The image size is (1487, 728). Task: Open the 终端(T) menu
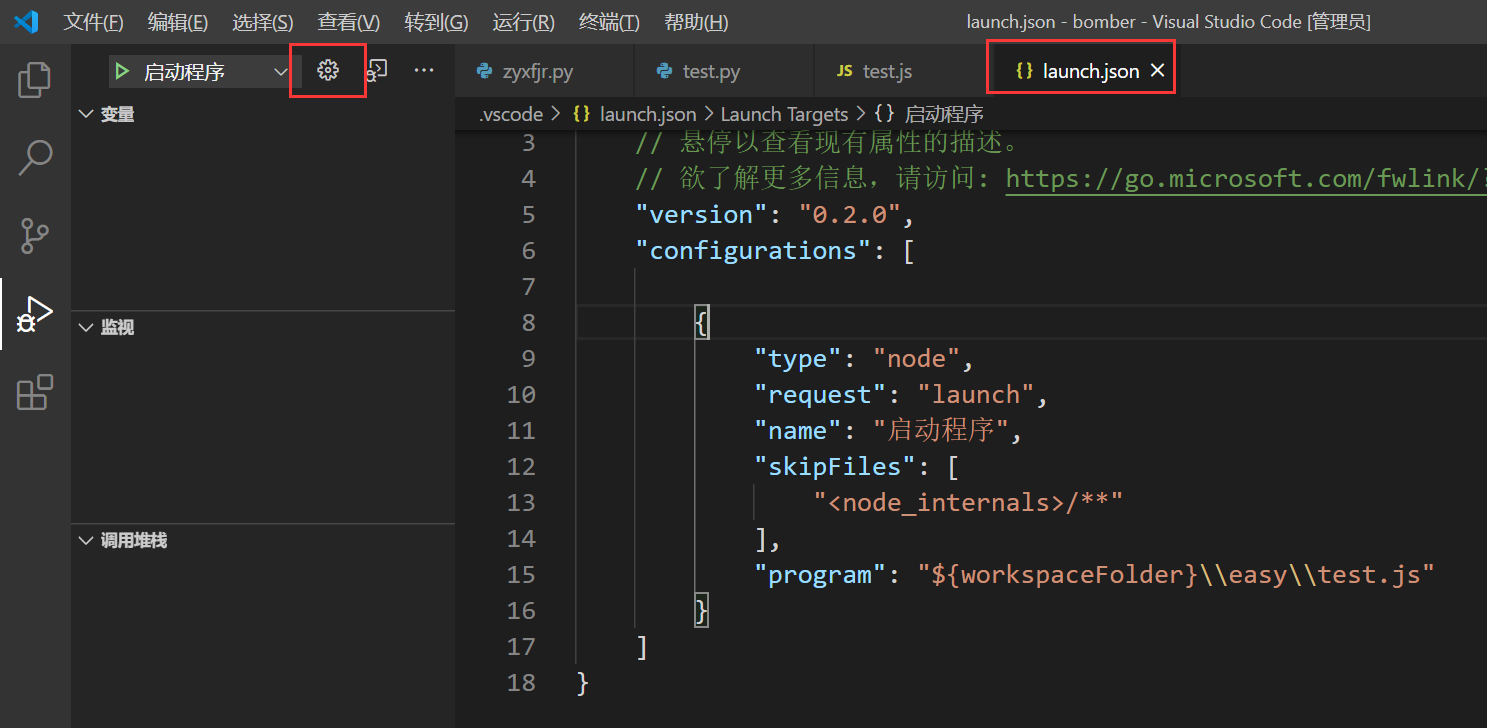609,22
